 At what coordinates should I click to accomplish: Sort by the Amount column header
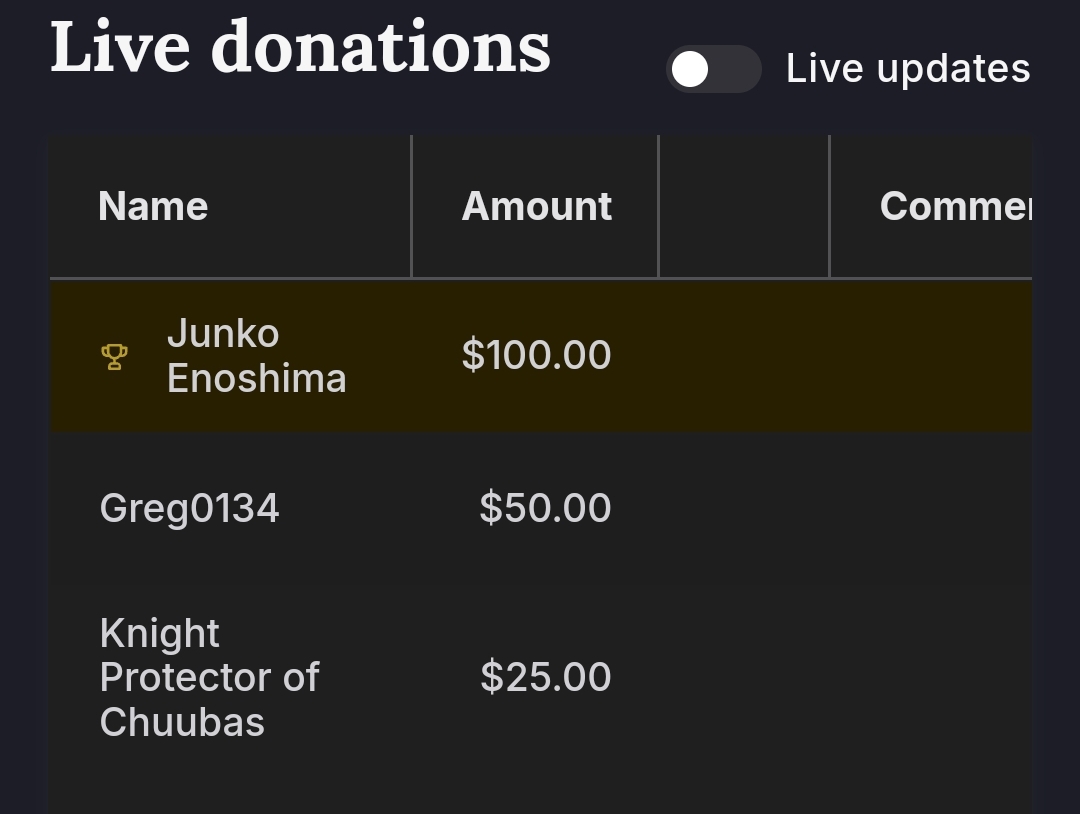(537, 206)
